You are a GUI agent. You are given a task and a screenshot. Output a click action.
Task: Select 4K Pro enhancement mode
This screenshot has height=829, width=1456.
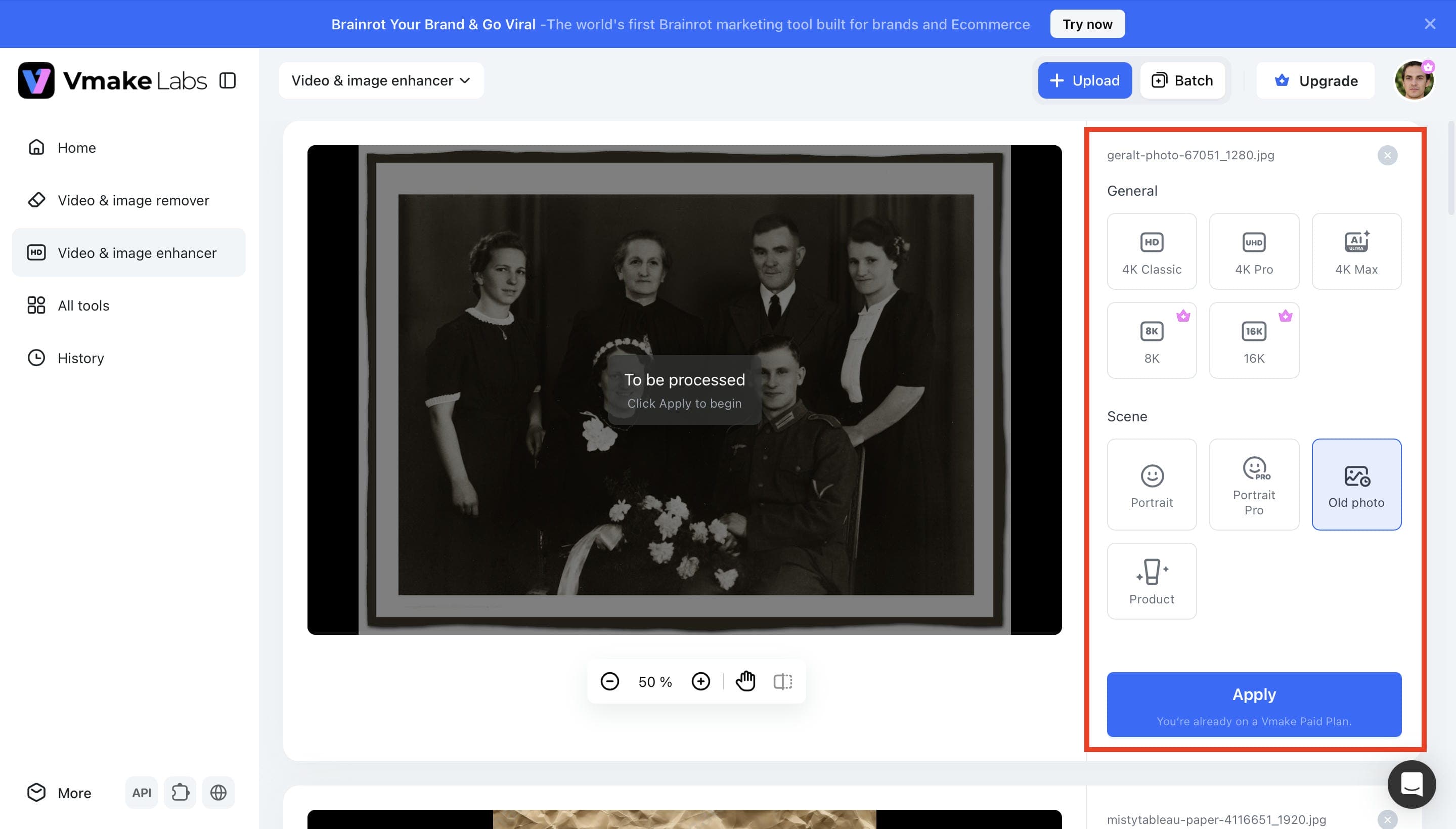click(1254, 251)
